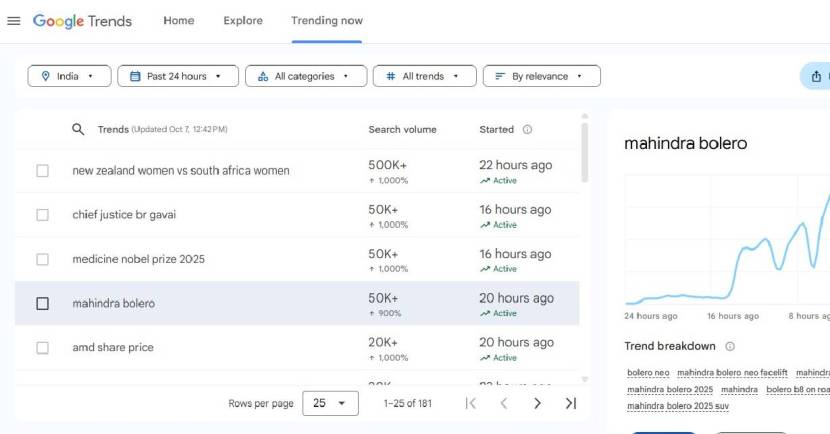830x434 pixels.
Task: Click the bolero neo breakdown link
Action: [648, 373]
